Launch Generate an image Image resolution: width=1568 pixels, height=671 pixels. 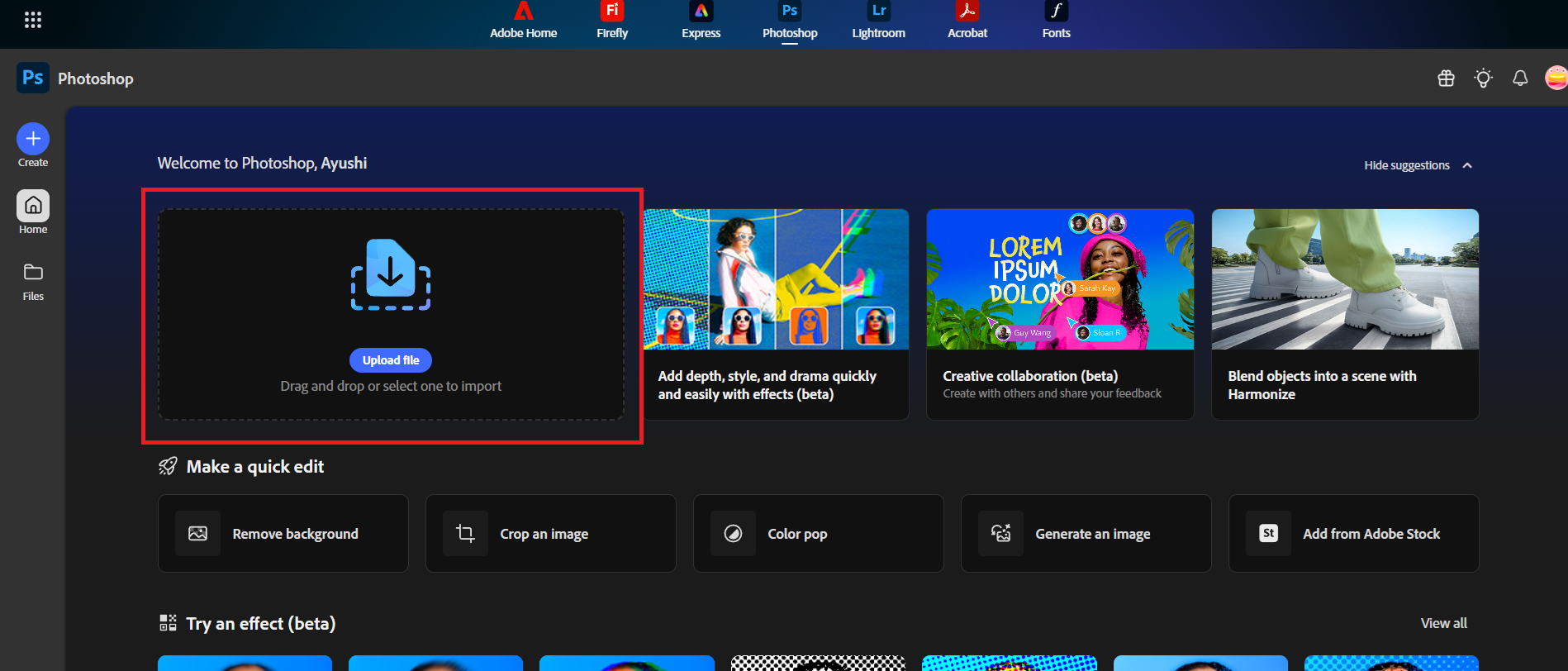click(x=1086, y=534)
